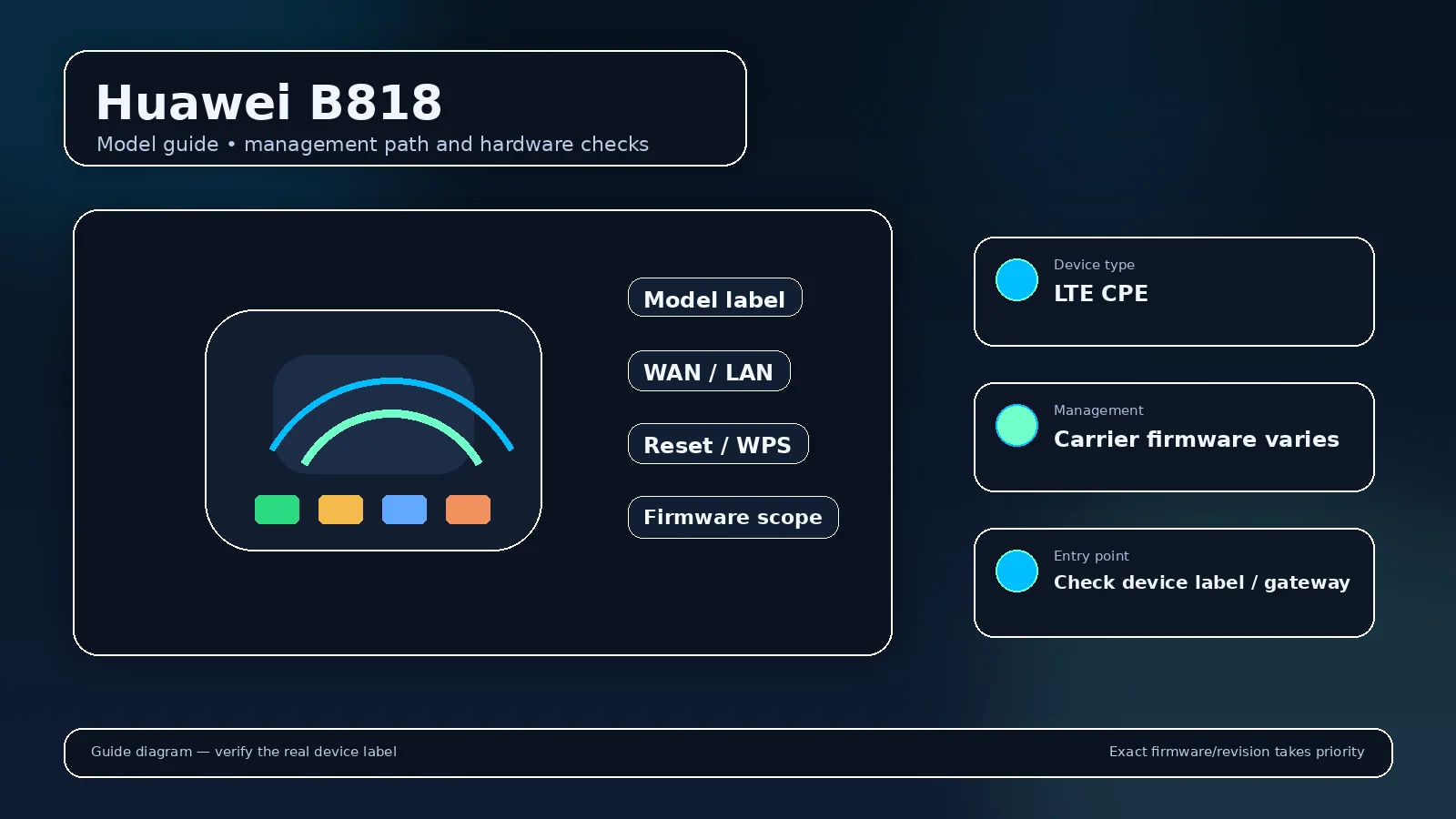Image resolution: width=1456 pixels, height=819 pixels.
Task: Click the mint dot beside Management
Action: click(1016, 425)
